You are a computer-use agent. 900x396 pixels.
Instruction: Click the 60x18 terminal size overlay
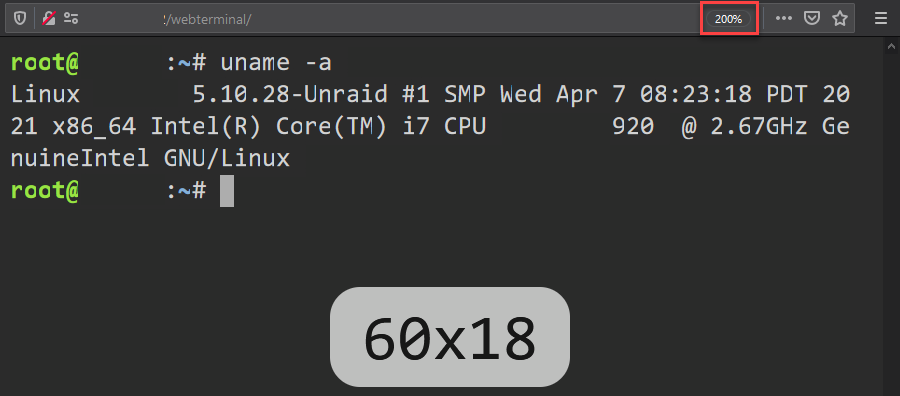pos(449,337)
